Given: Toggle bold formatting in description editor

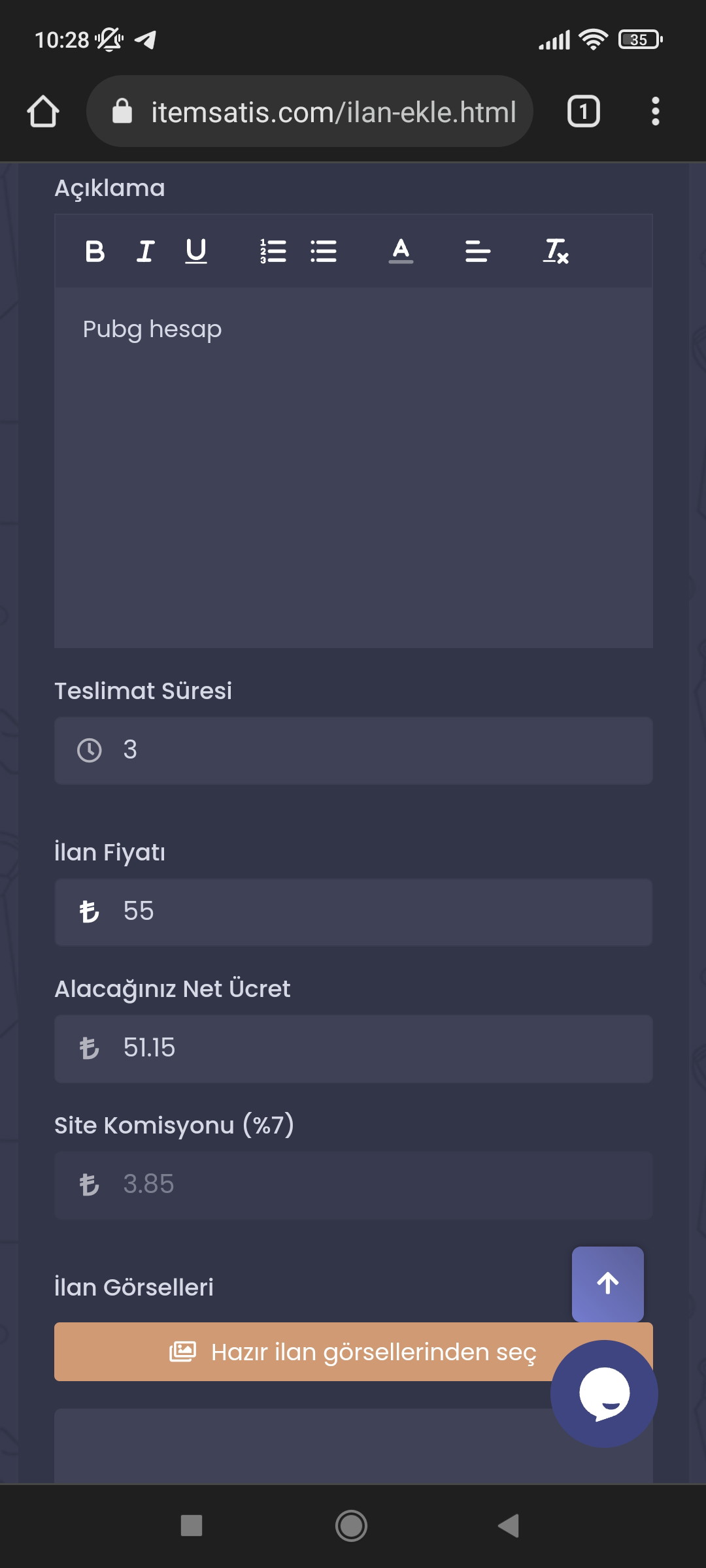Looking at the screenshot, I should click(x=95, y=251).
